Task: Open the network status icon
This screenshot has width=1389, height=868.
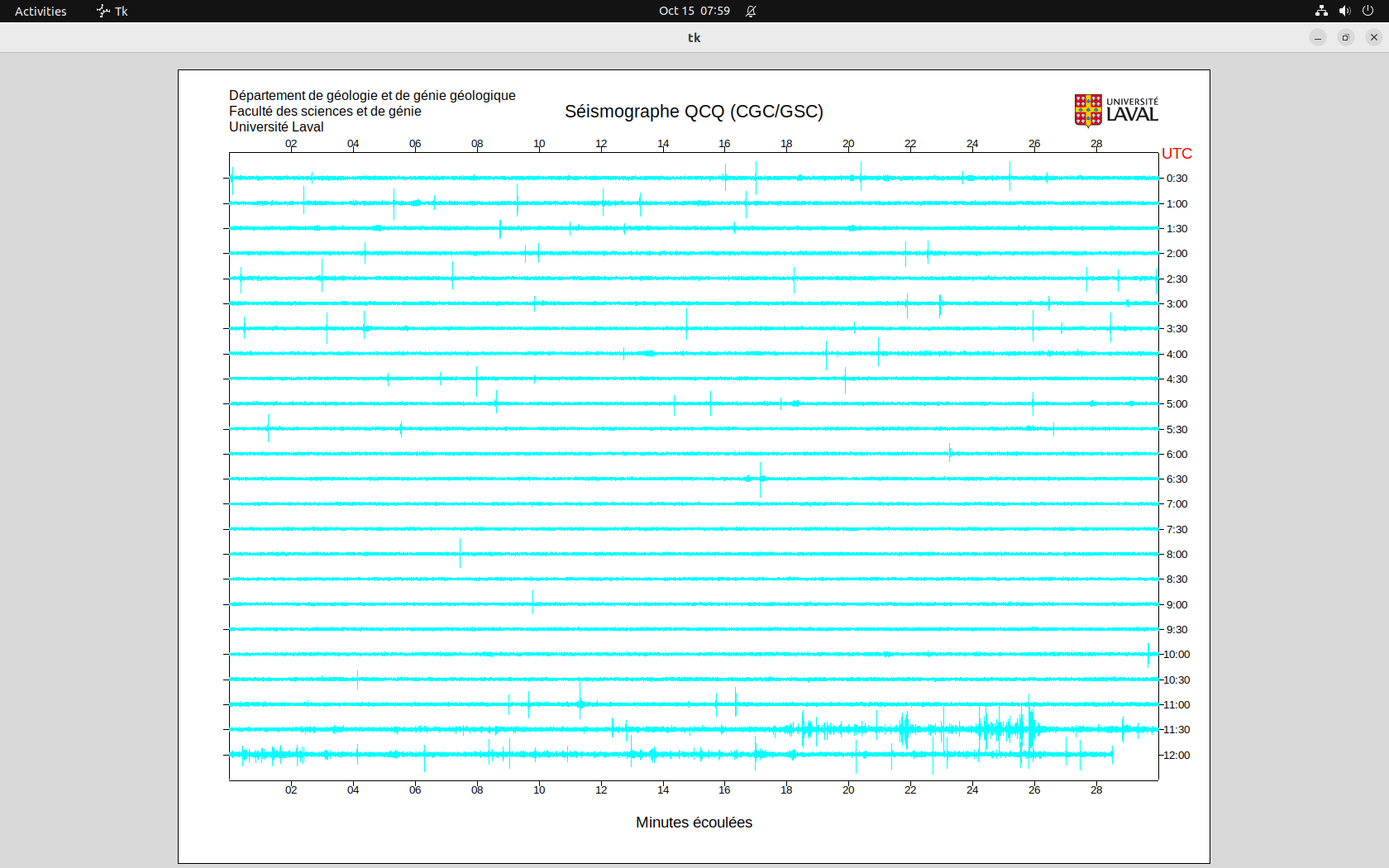Action: (1321, 11)
